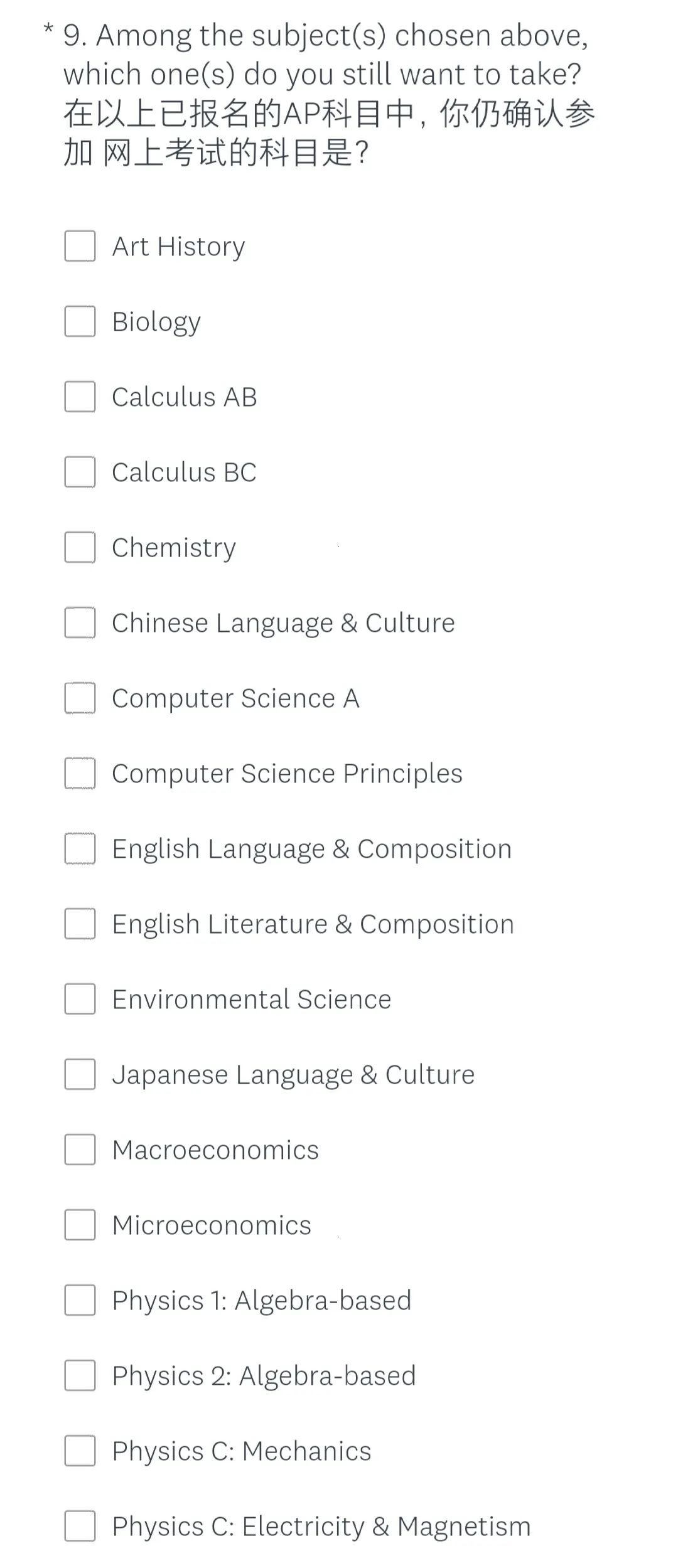Viewport: 678px width, 1568px height.
Task: Enable the Macroeconomics option
Action: pos(79,1149)
